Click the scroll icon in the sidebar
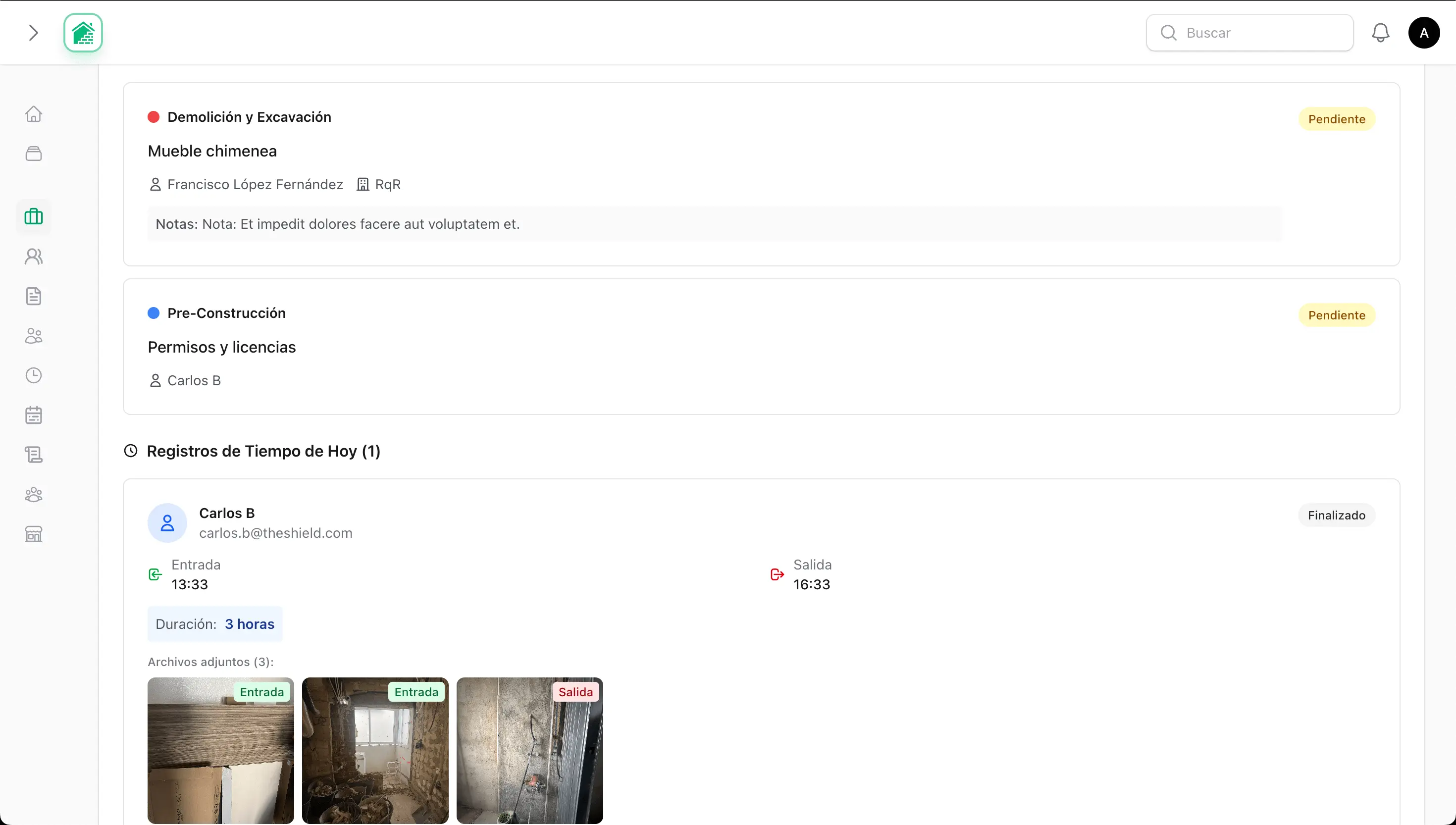 click(33, 455)
